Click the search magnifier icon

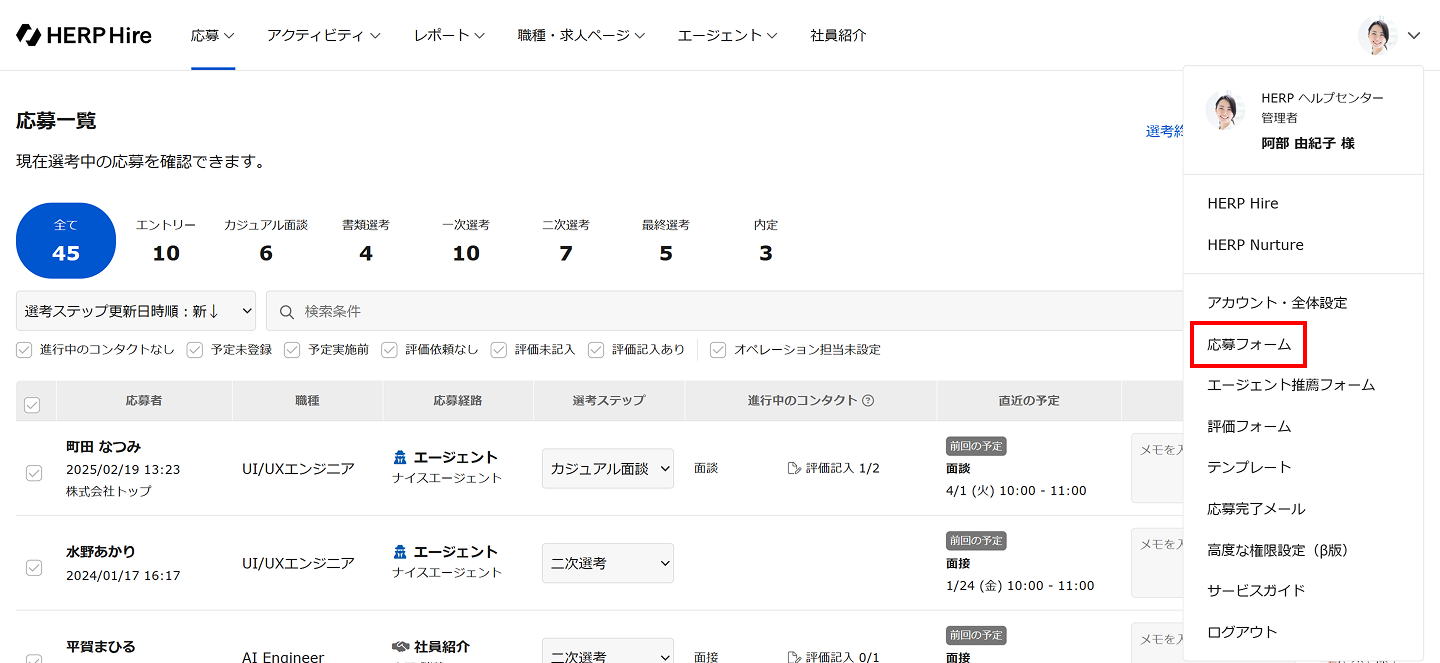click(x=287, y=312)
